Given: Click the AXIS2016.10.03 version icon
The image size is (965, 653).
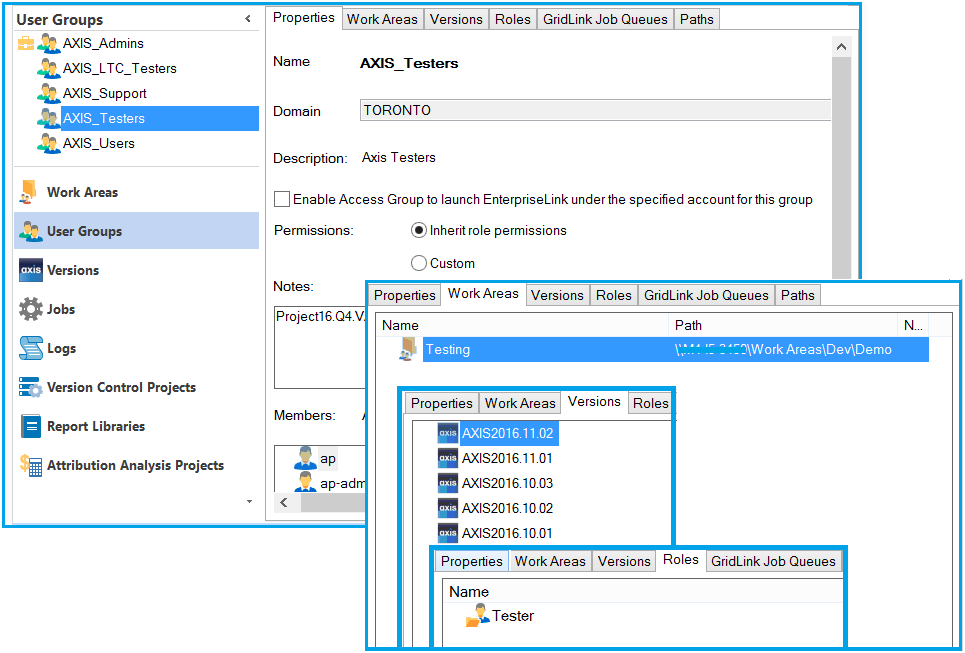Looking at the screenshot, I should click(x=447, y=483).
